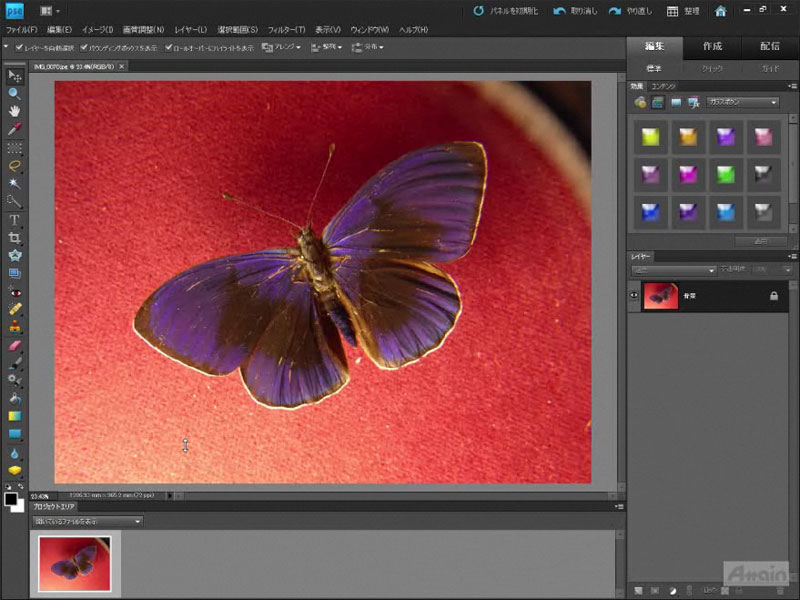Screen dimensions: 800x600
Task: Activate the Crop tool
Action: 14,237
